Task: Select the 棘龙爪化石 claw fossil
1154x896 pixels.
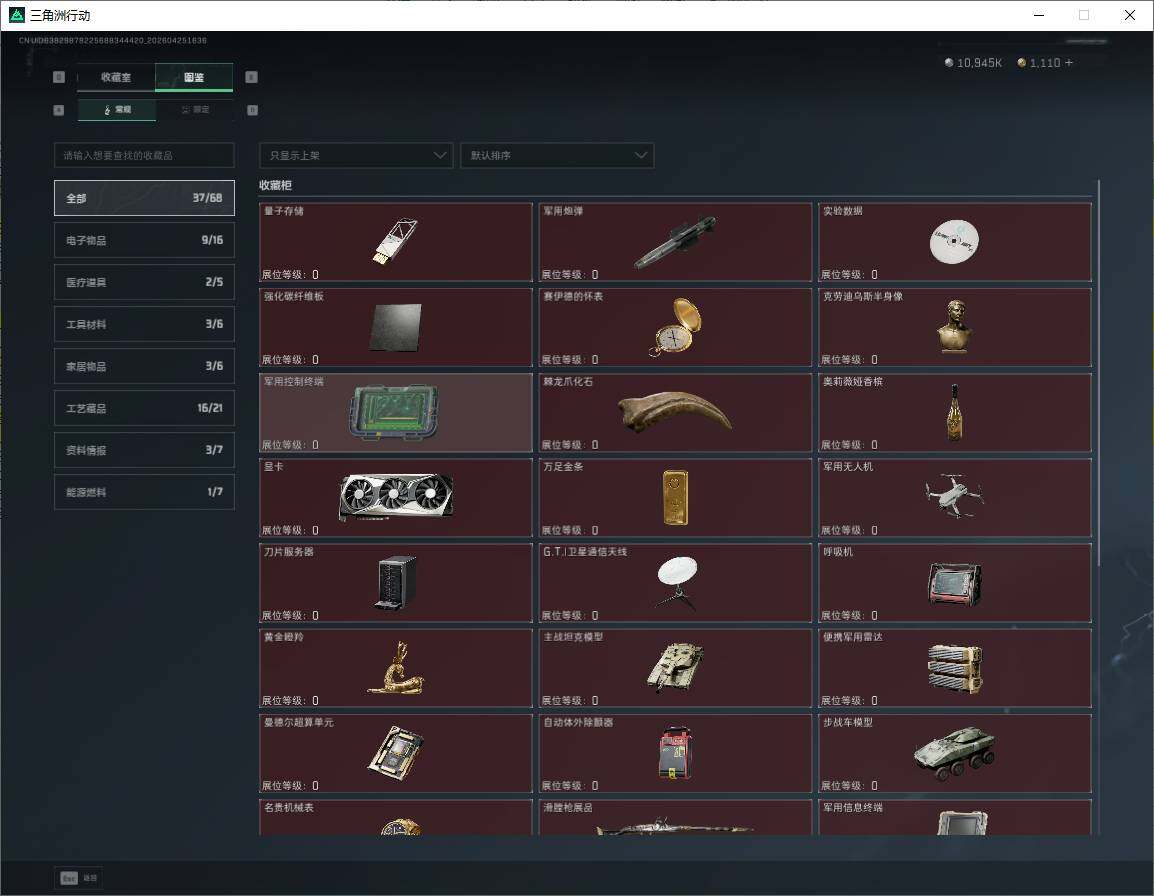Action: tap(675, 412)
